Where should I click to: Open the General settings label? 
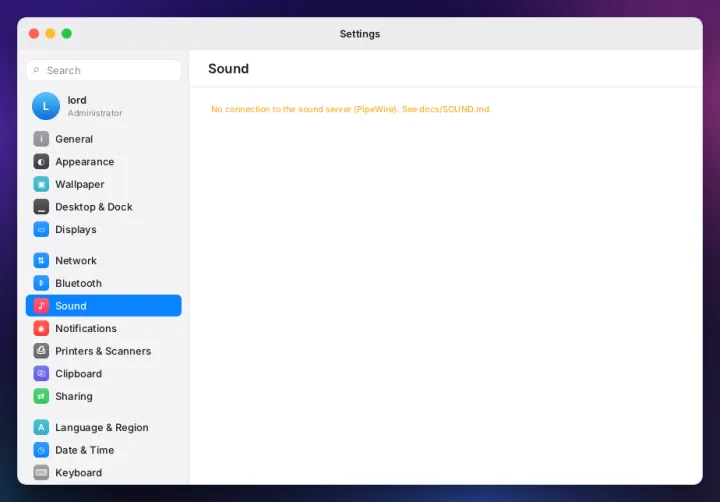(74, 139)
